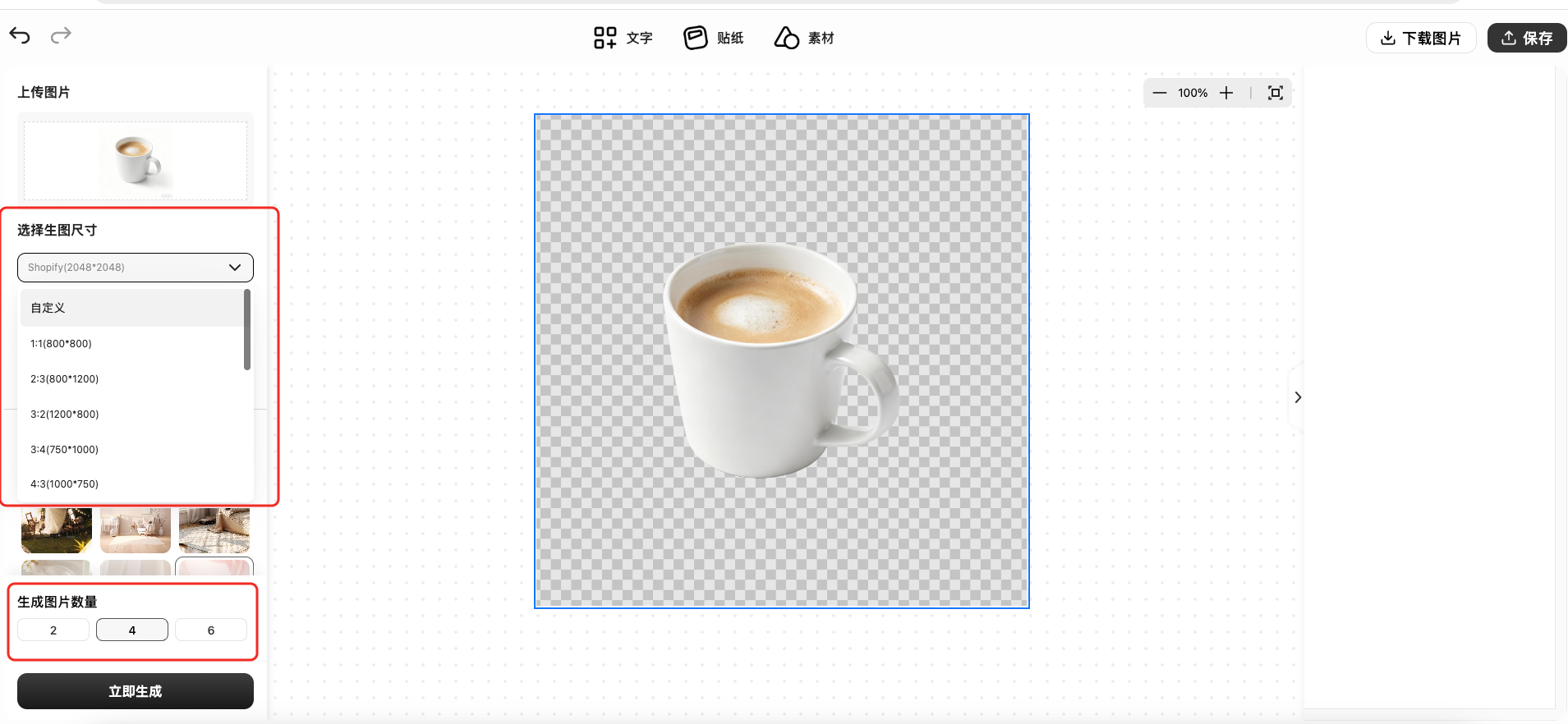This screenshot has height=724, width=1568.
Task: Set generated image count to 4
Action: [x=132, y=630]
